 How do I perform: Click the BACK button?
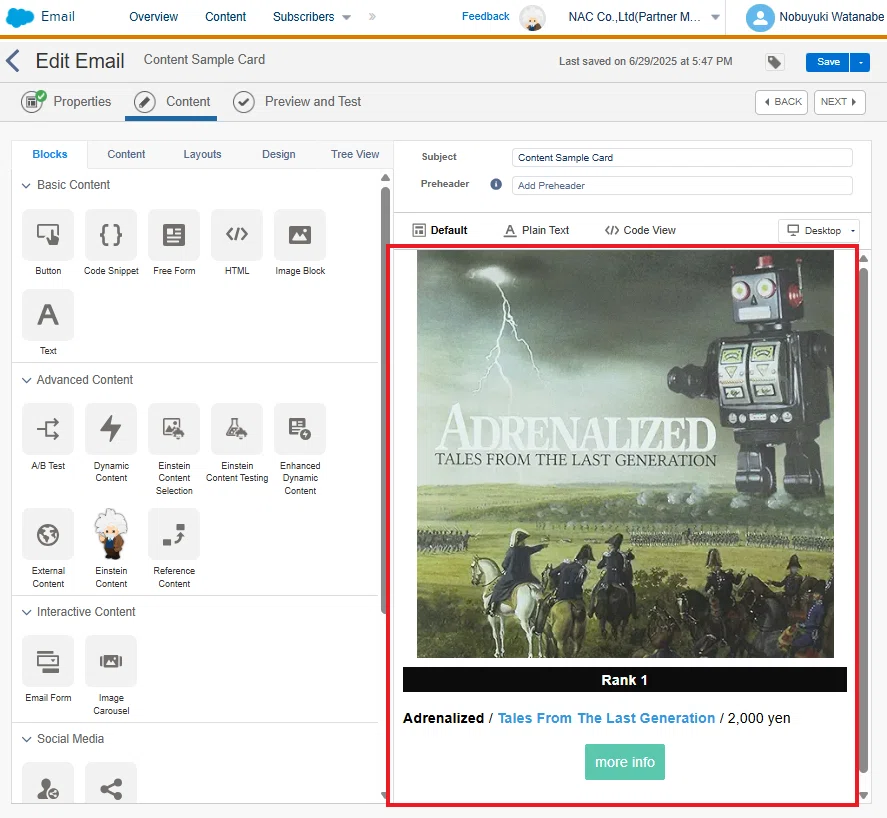pos(781,102)
